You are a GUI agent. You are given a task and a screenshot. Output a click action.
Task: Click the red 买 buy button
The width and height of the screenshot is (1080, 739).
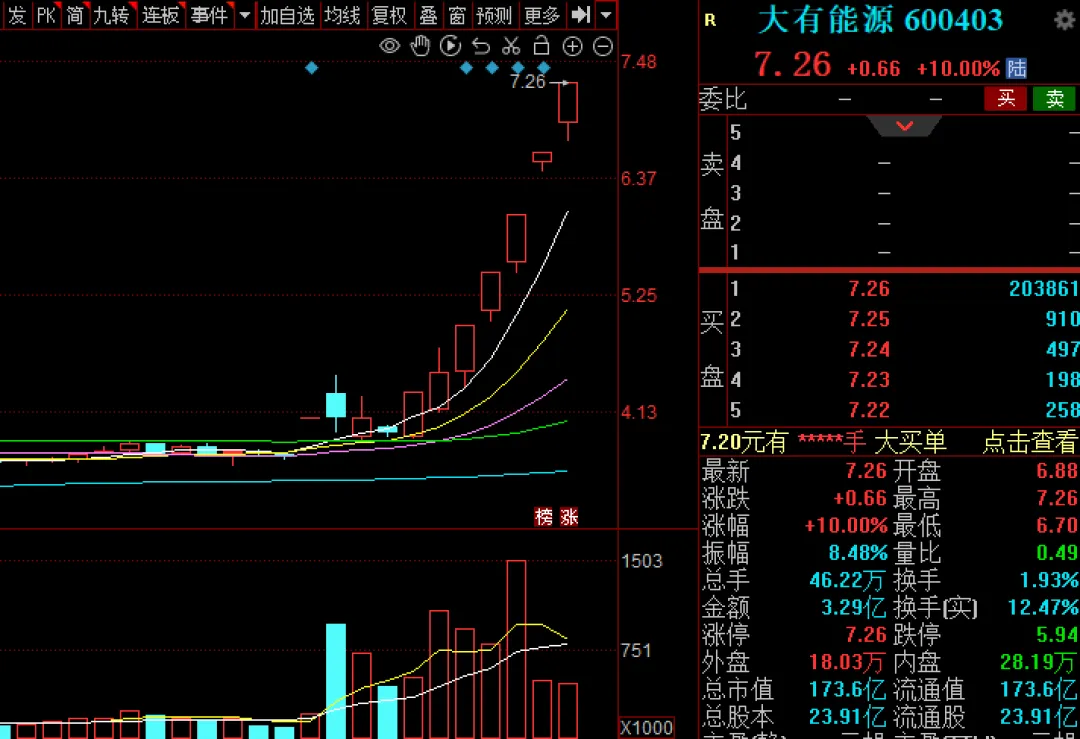(x=1005, y=98)
